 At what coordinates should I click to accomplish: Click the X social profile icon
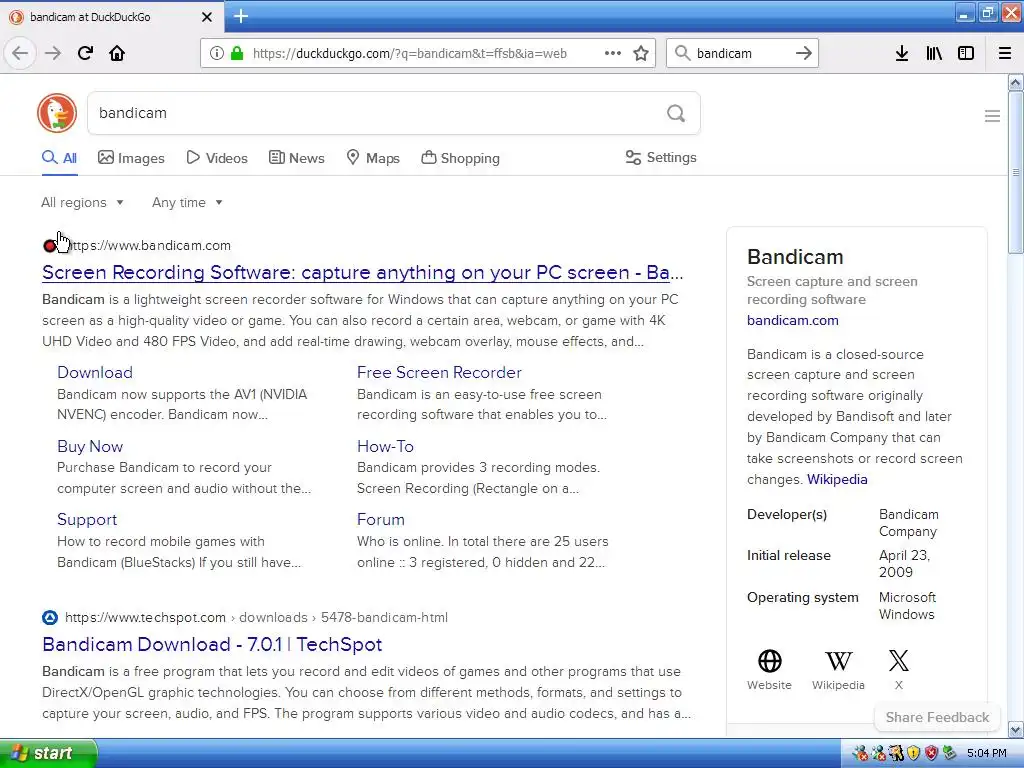[899, 661]
